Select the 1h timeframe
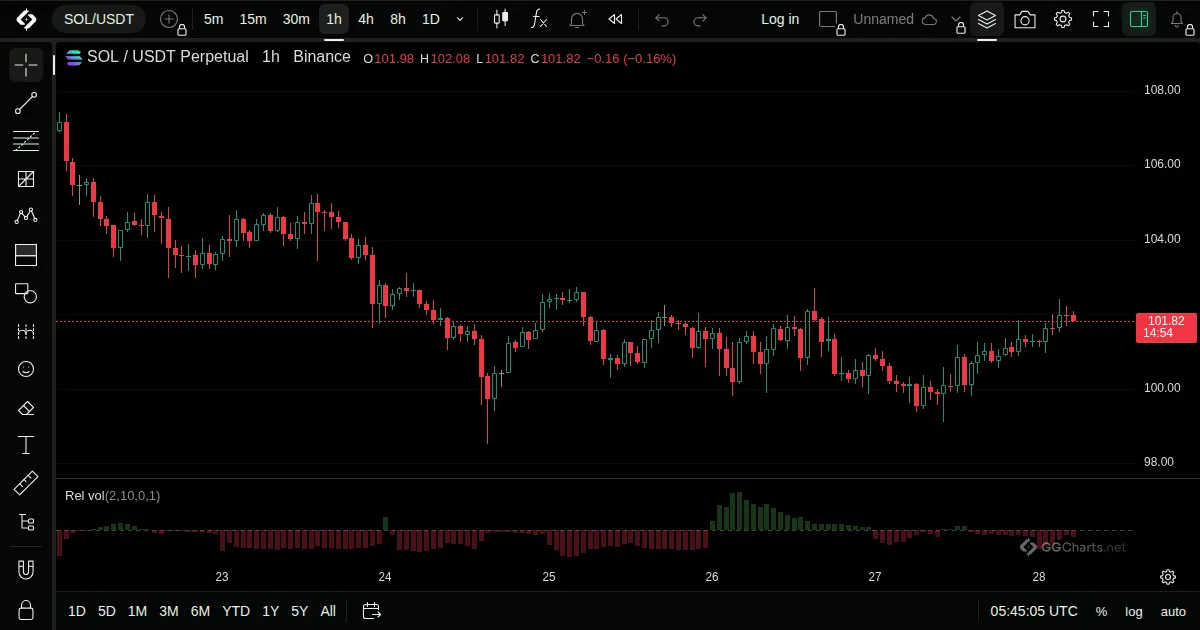The image size is (1200, 630). tap(334, 19)
